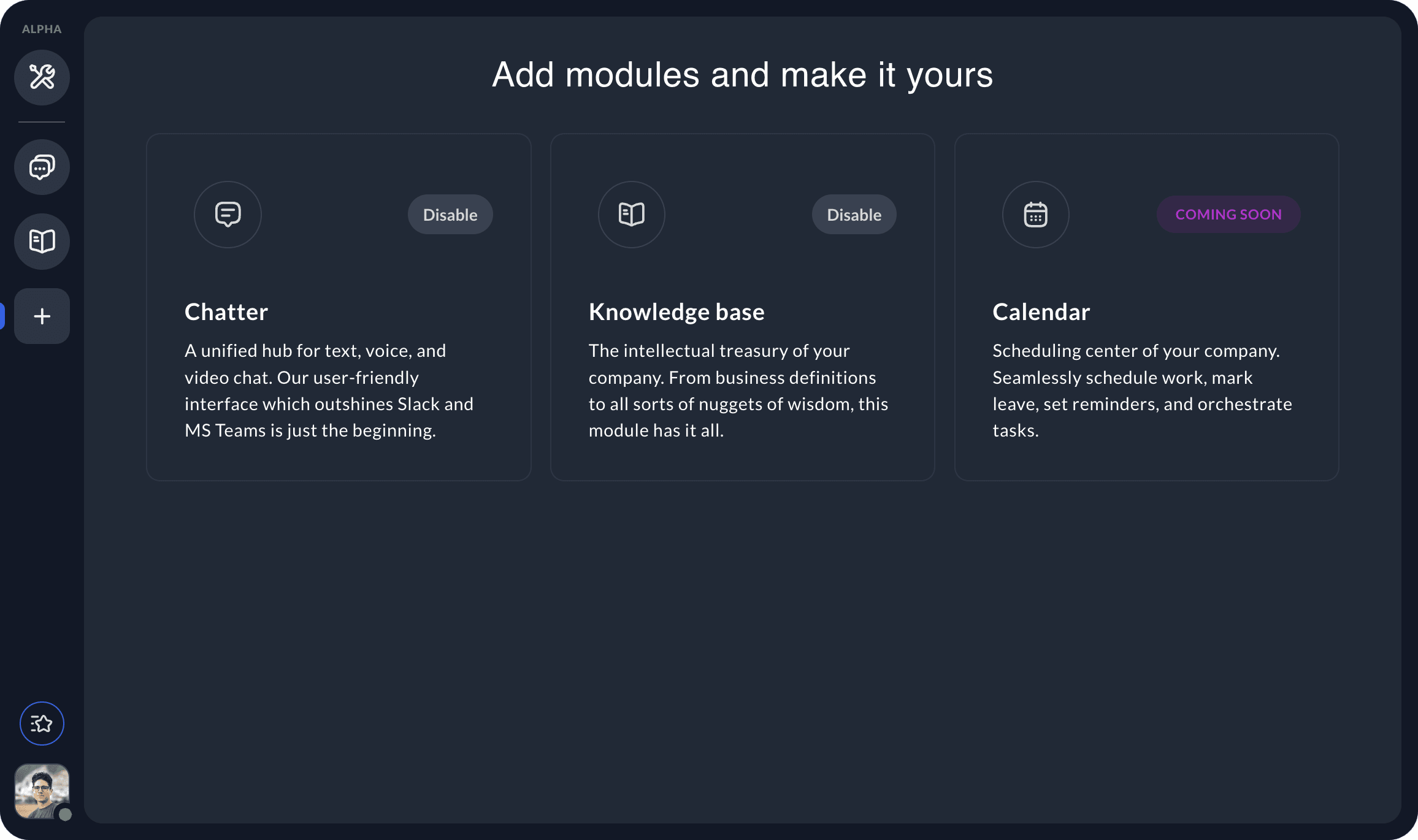This screenshot has width=1418, height=840.
Task: Click the 'Add modules and make it yours' heading
Action: [x=742, y=75]
